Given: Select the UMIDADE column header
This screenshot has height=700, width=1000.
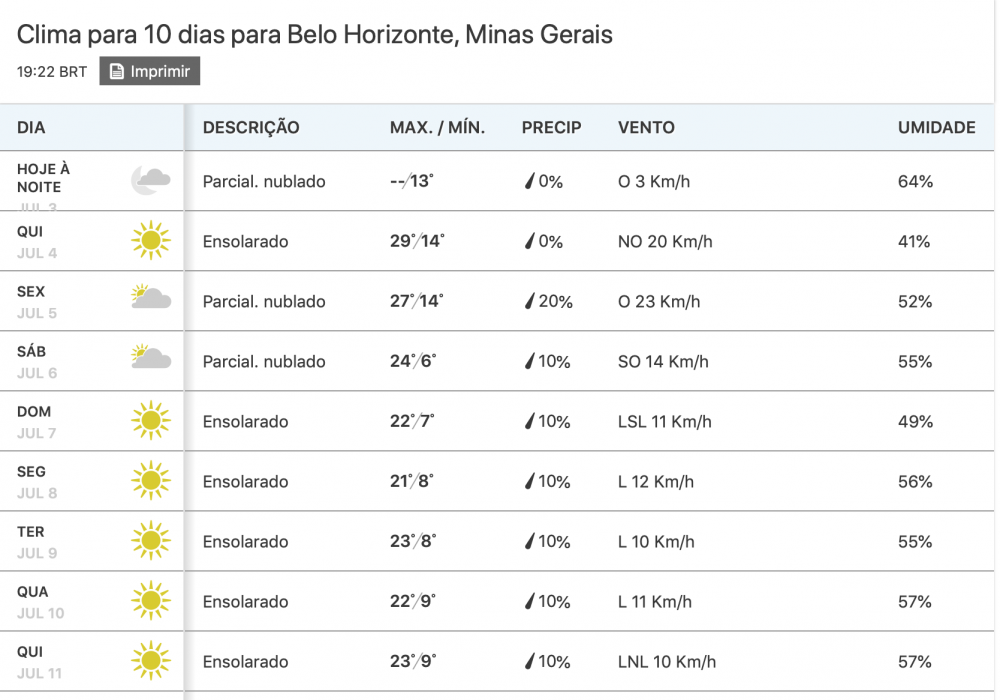Looking at the screenshot, I should 938,128.
